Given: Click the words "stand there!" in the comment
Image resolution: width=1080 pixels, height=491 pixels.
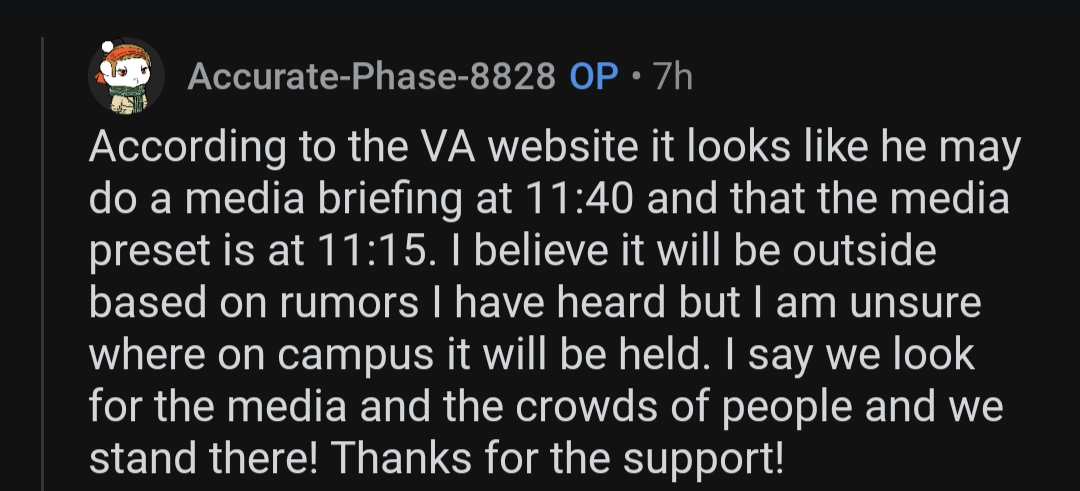Looking at the screenshot, I should click(x=203, y=457).
